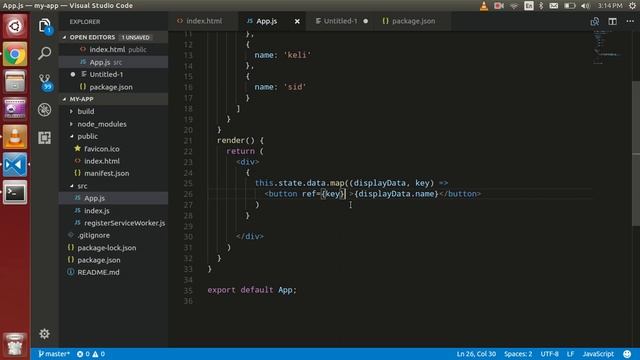Switch to the package.json tab
This screenshot has width=640, height=360.
click(413, 21)
